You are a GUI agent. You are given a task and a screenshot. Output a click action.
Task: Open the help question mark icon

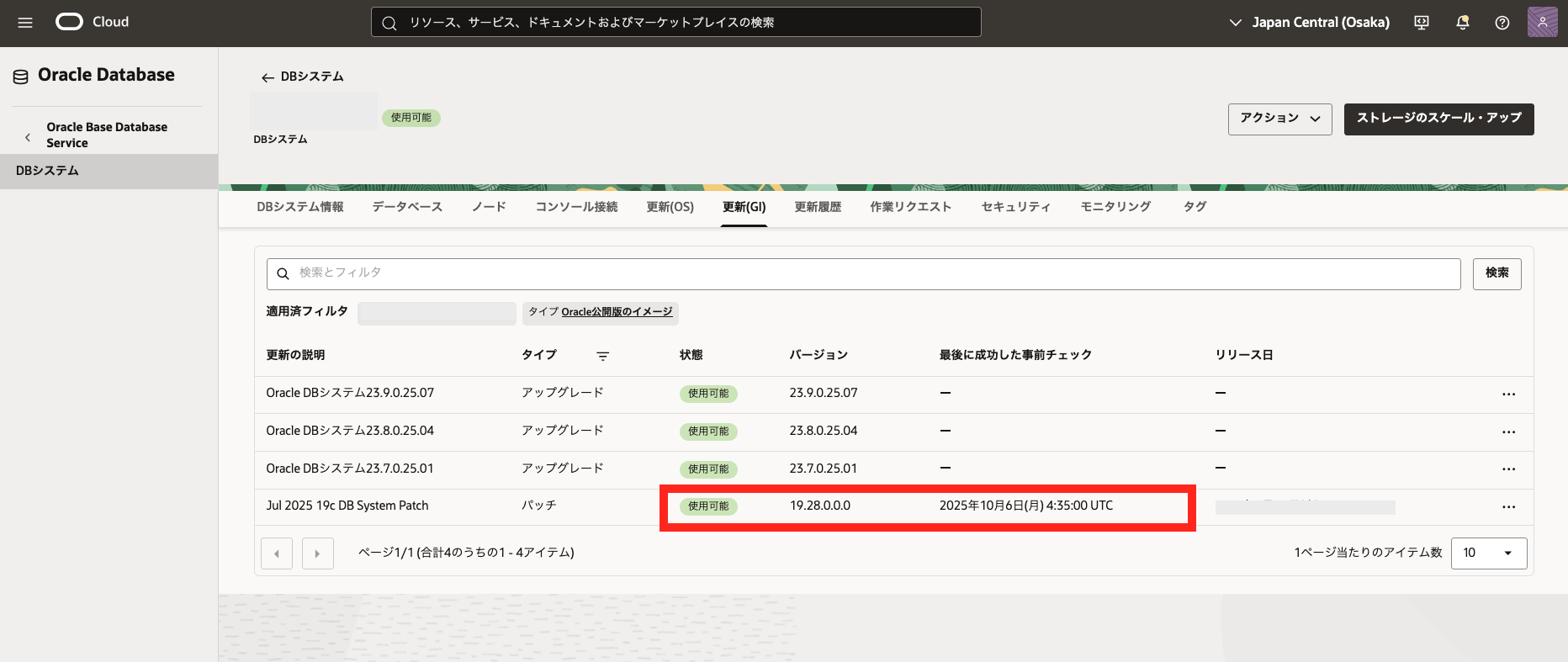(x=1502, y=23)
